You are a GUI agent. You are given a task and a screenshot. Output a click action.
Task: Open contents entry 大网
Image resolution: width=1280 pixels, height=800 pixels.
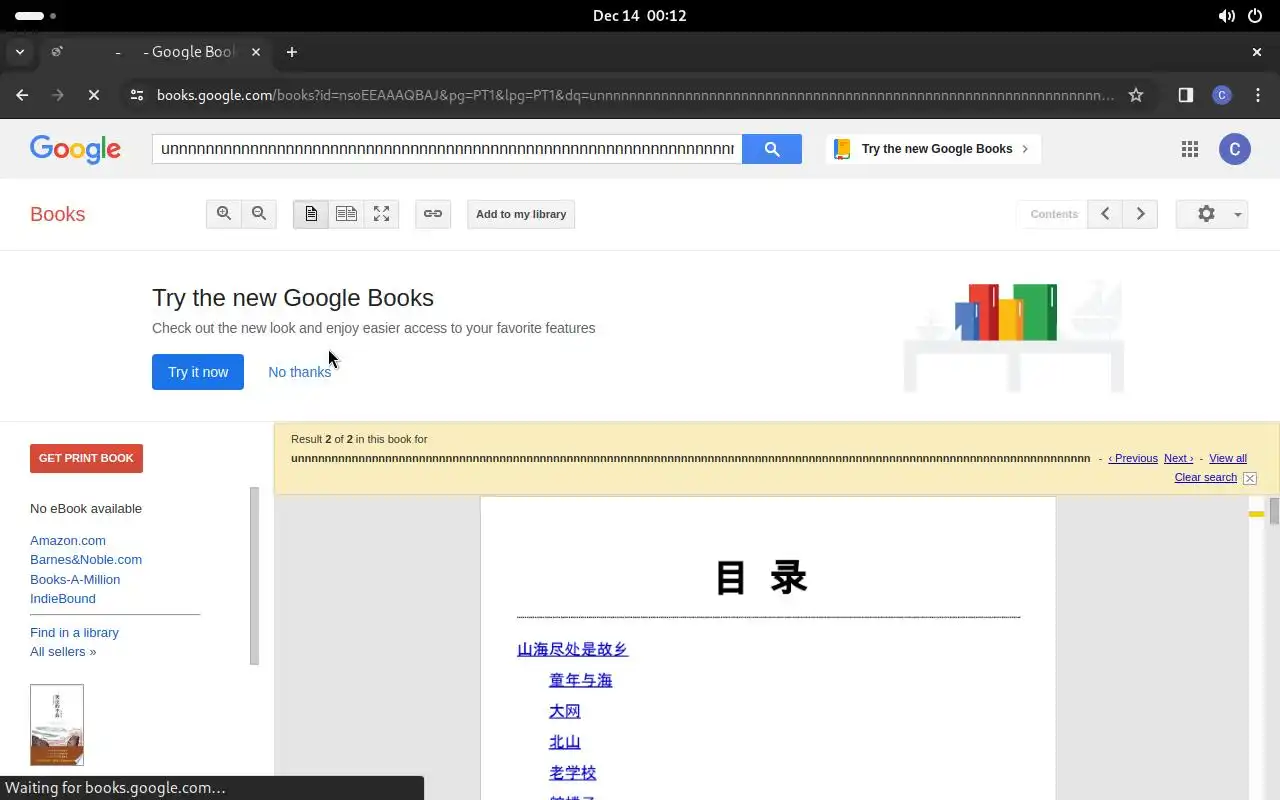[565, 711]
